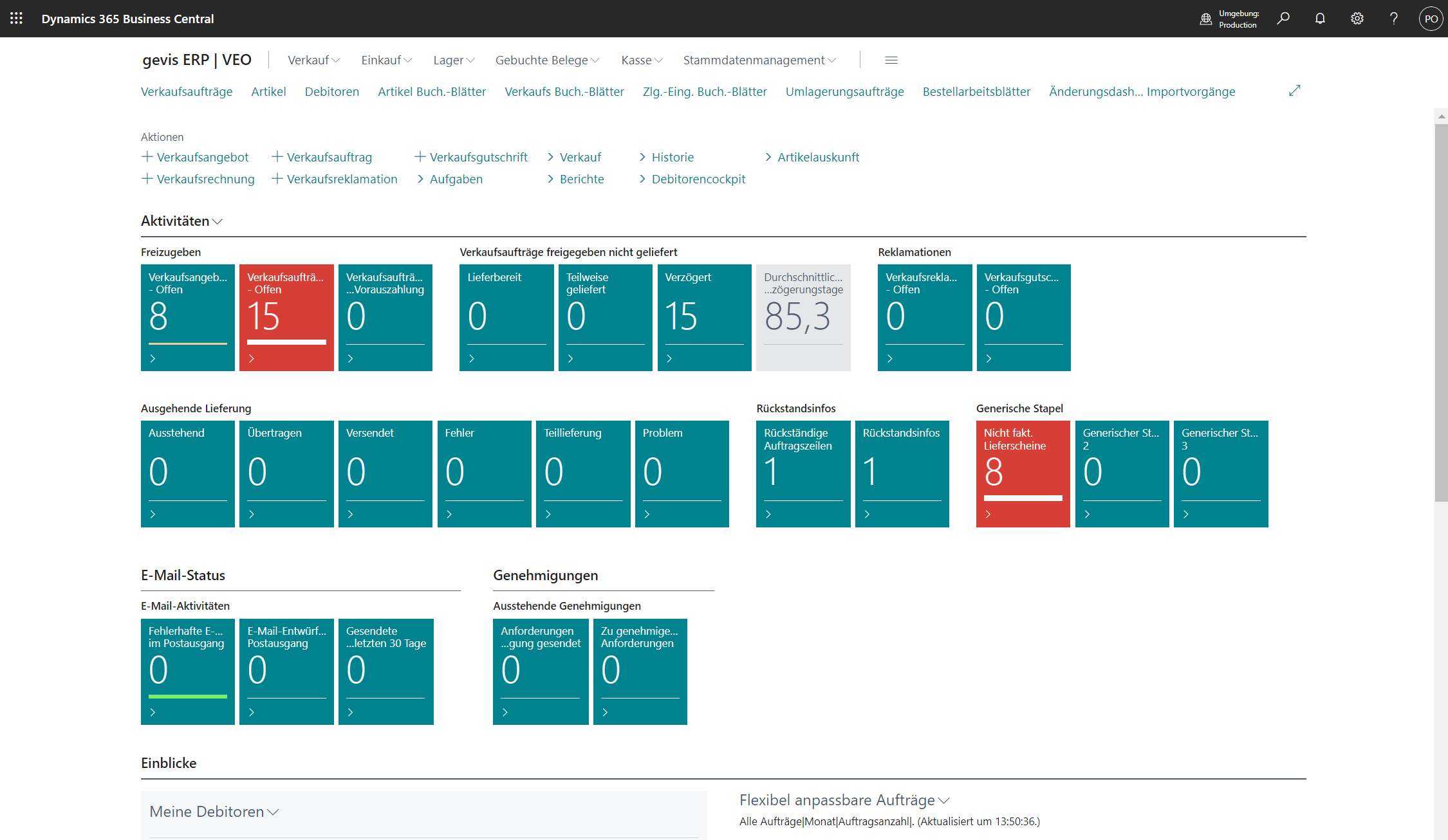
Task: Expand navigation bar with diagonal arrows icon
Action: (x=1295, y=91)
